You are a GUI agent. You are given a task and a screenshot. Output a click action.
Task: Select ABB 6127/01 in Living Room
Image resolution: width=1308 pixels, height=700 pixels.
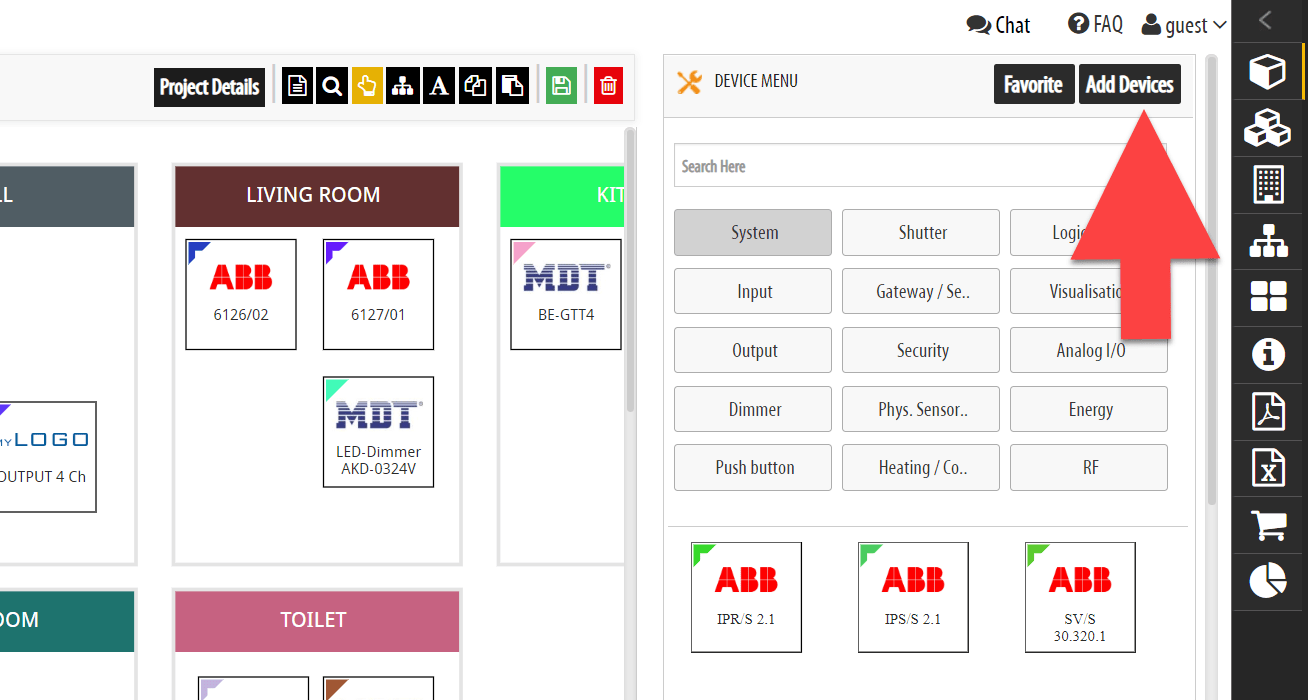378,294
